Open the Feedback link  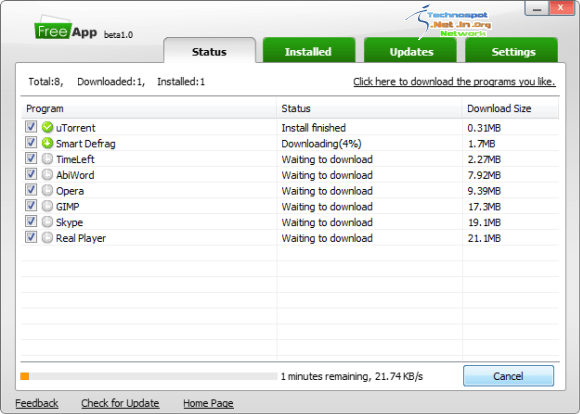(x=37, y=403)
